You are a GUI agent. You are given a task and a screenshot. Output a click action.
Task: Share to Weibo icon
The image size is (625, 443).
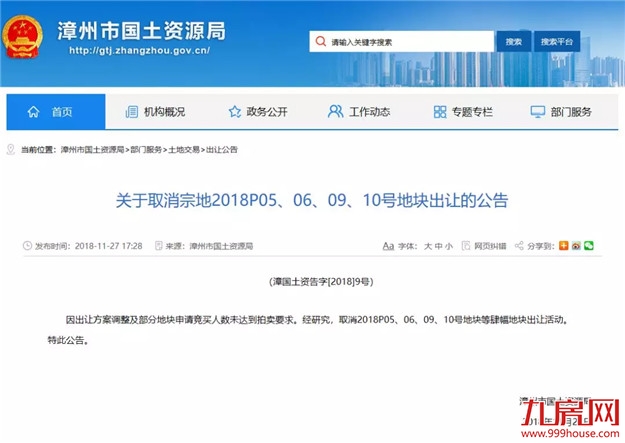[576, 246]
